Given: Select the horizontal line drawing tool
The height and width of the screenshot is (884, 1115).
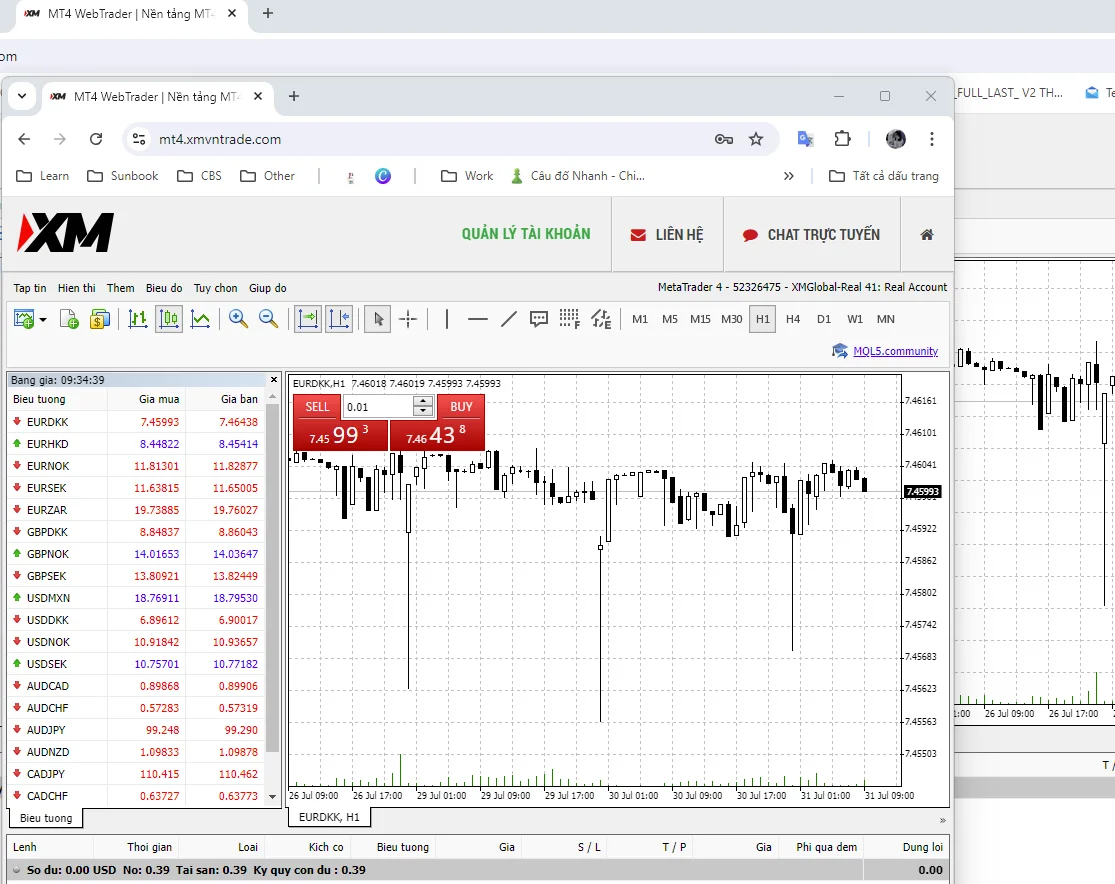Looking at the screenshot, I should 478,319.
